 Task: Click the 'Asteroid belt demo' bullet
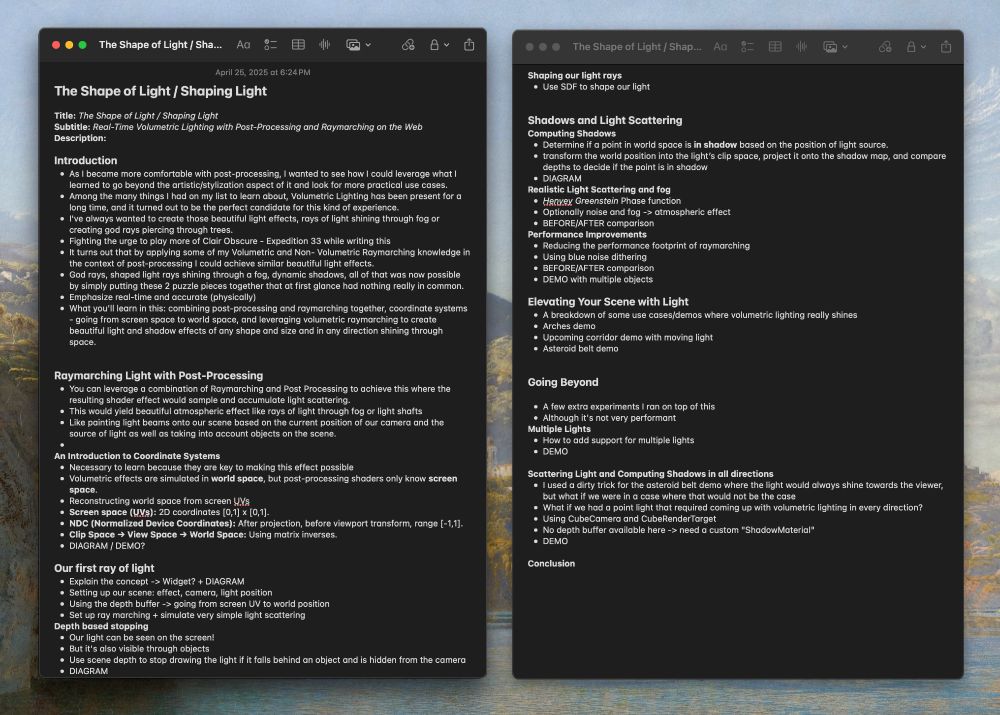coord(580,349)
